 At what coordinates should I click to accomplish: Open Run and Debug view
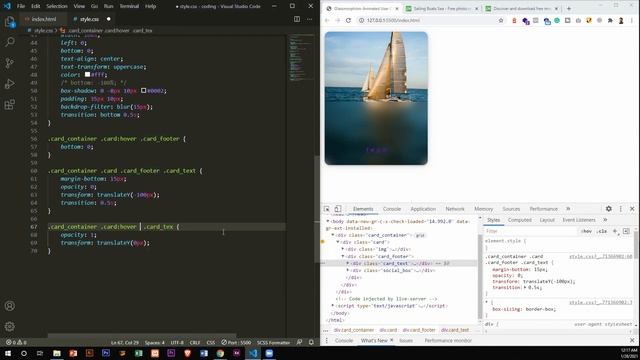tap(9, 84)
